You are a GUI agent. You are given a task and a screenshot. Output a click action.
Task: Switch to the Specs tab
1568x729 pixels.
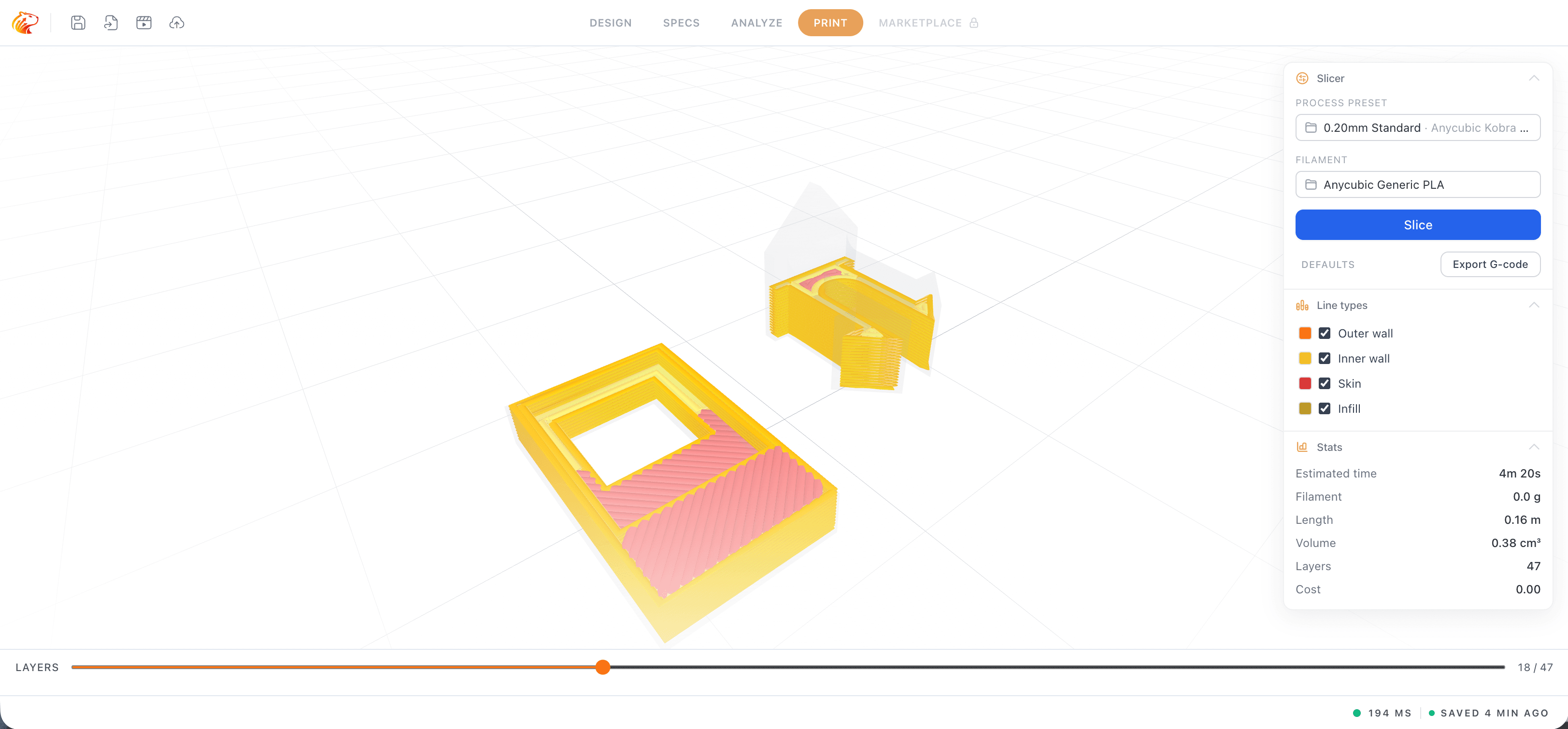click(681, 23)
